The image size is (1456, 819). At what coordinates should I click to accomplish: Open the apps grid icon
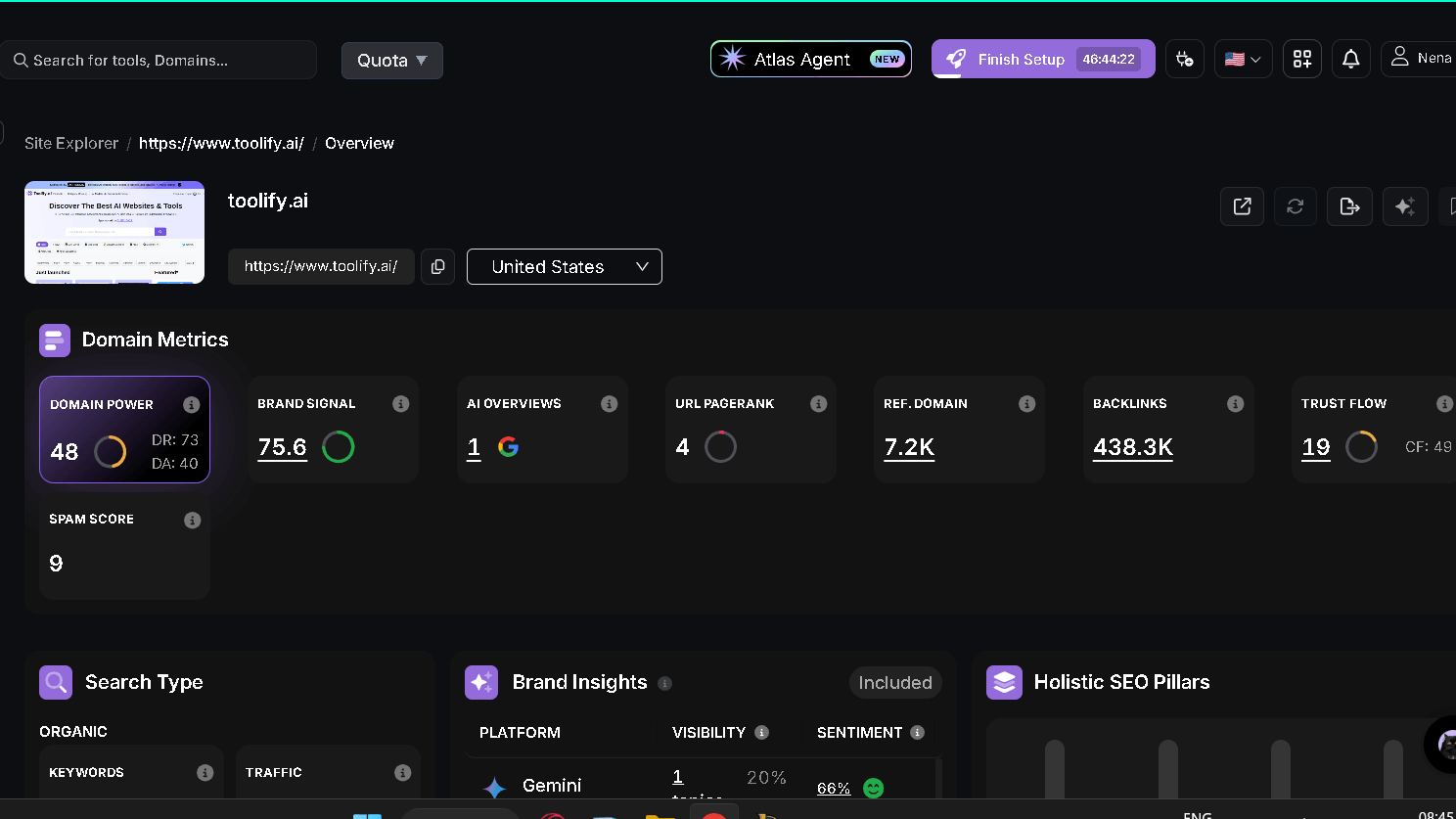click(x=1302, y=59)
